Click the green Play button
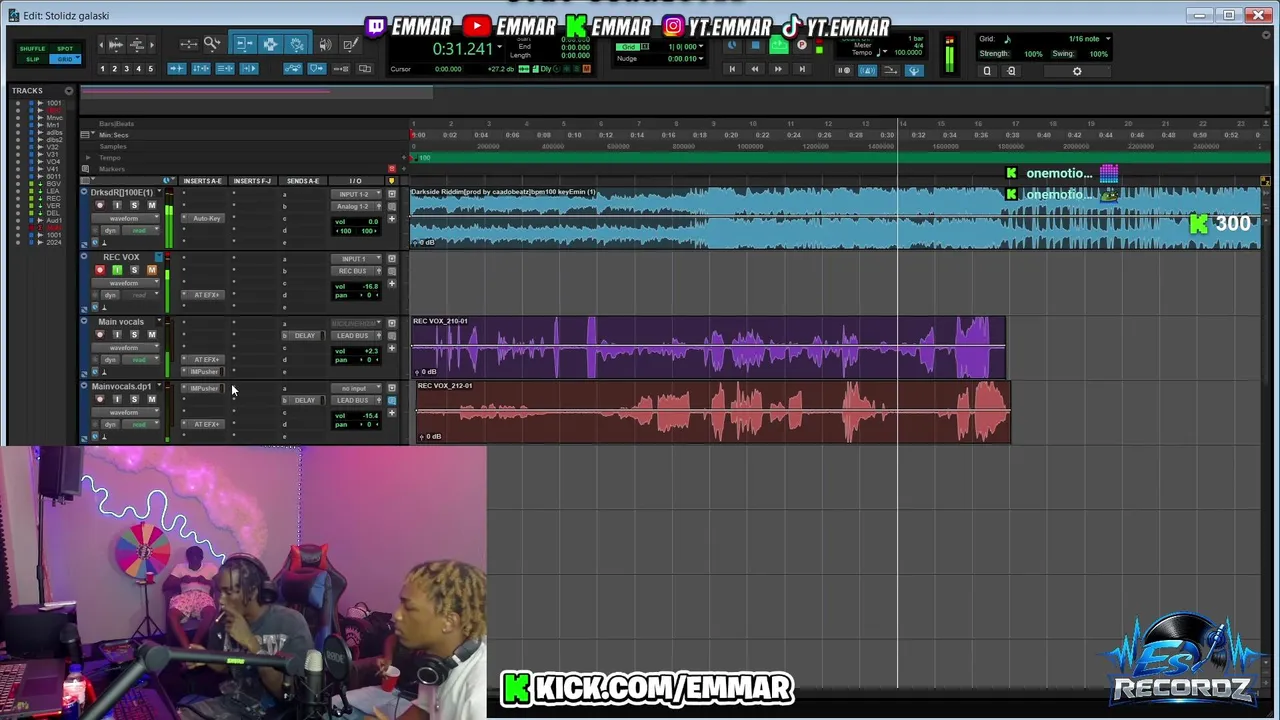The width and height of the screenshot is (1280, 720). tap(778, 46)
